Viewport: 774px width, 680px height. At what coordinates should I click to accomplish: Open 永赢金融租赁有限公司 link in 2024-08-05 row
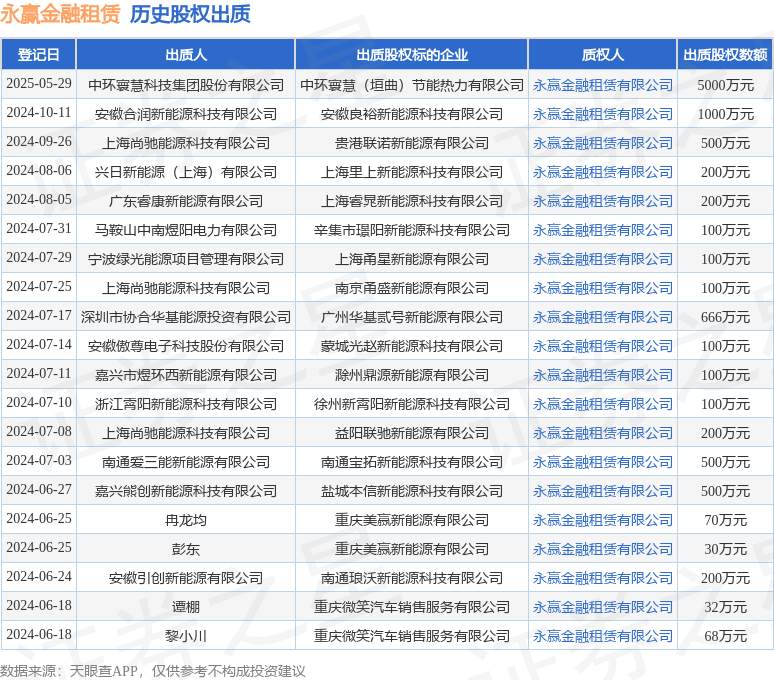pos(602,201)
